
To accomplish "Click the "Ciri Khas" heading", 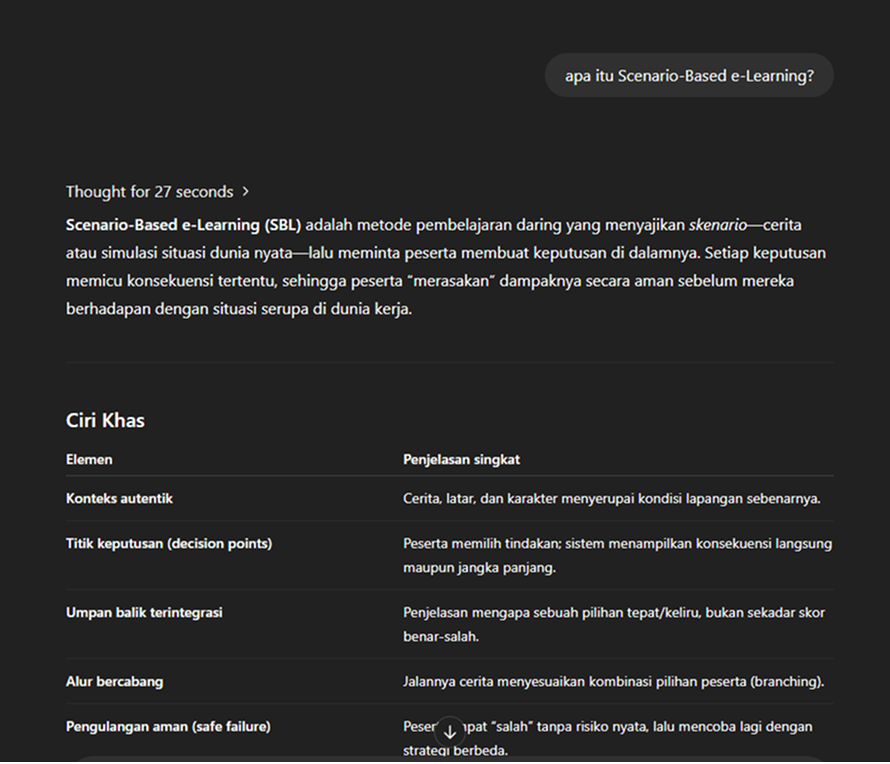I will 105,420.
